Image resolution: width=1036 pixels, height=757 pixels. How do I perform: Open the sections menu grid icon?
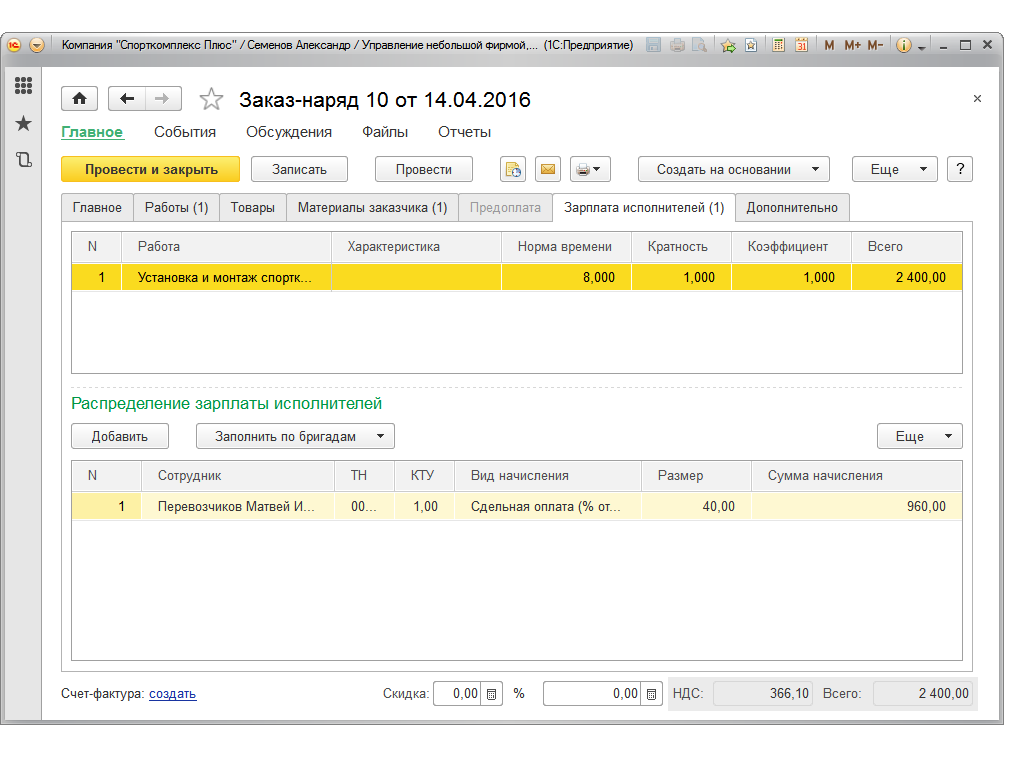click(23, 86)
